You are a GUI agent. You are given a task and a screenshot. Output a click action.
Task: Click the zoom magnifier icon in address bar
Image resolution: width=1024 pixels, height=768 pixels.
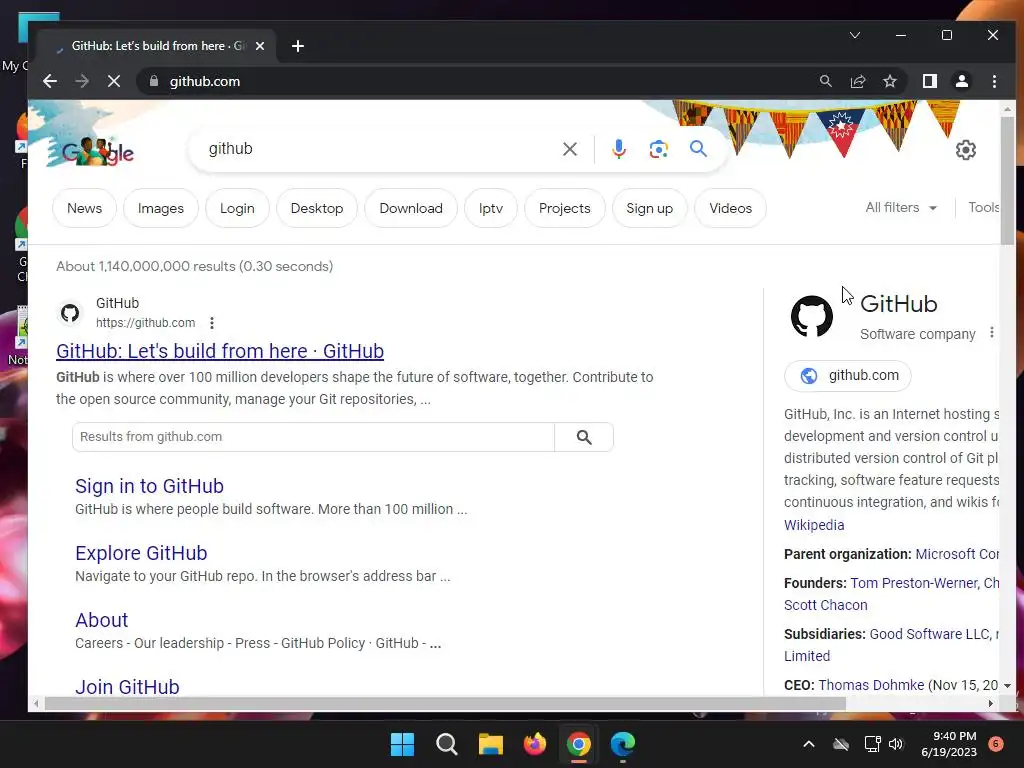(825, 81)
